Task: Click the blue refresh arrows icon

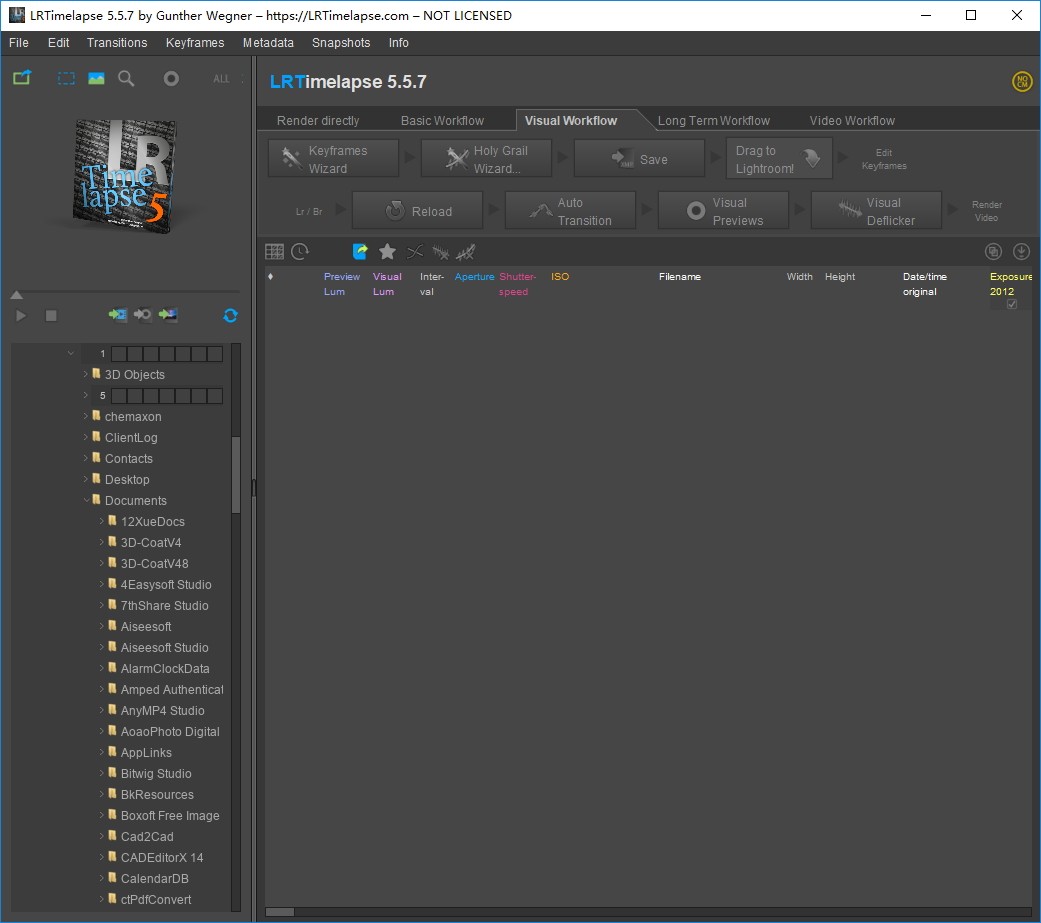Action: pos(230,315)
